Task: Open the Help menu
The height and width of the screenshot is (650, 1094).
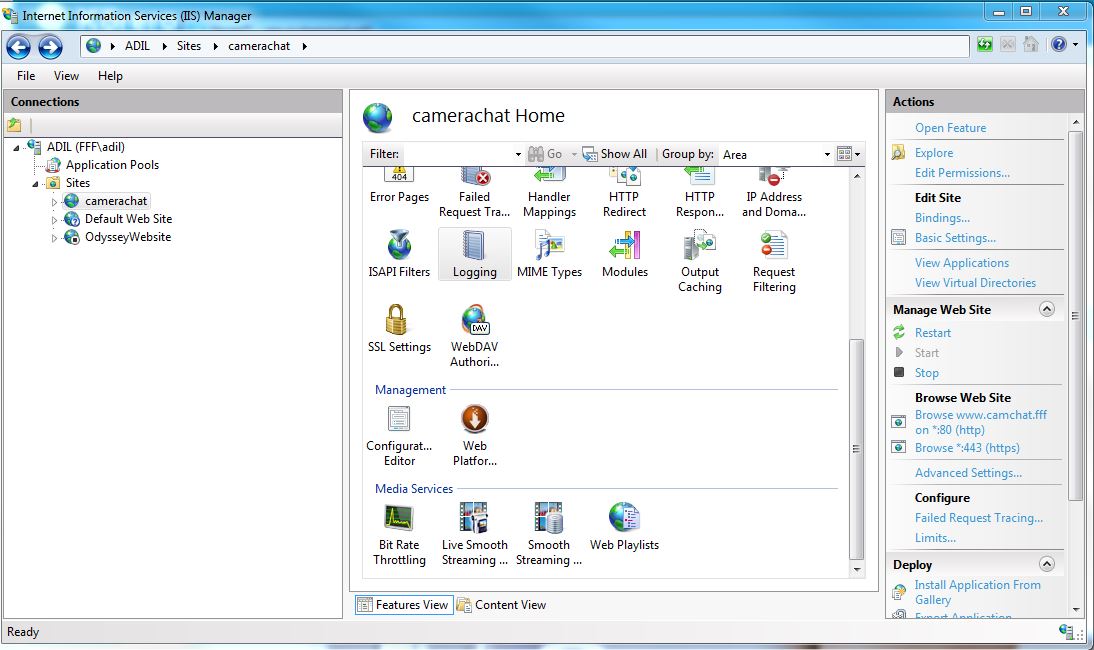Action: point(110,75)
